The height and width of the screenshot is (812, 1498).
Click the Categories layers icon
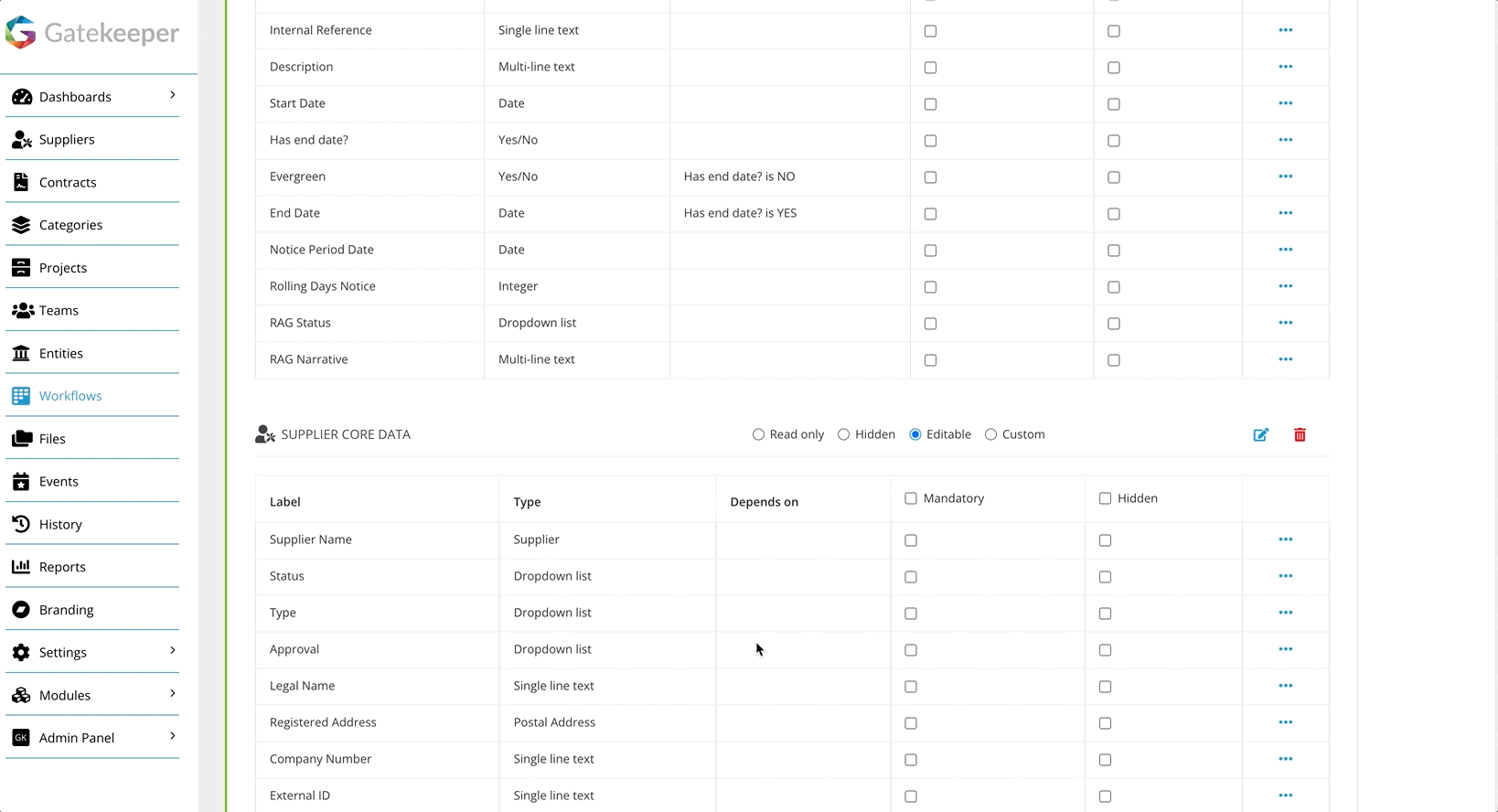21,225
